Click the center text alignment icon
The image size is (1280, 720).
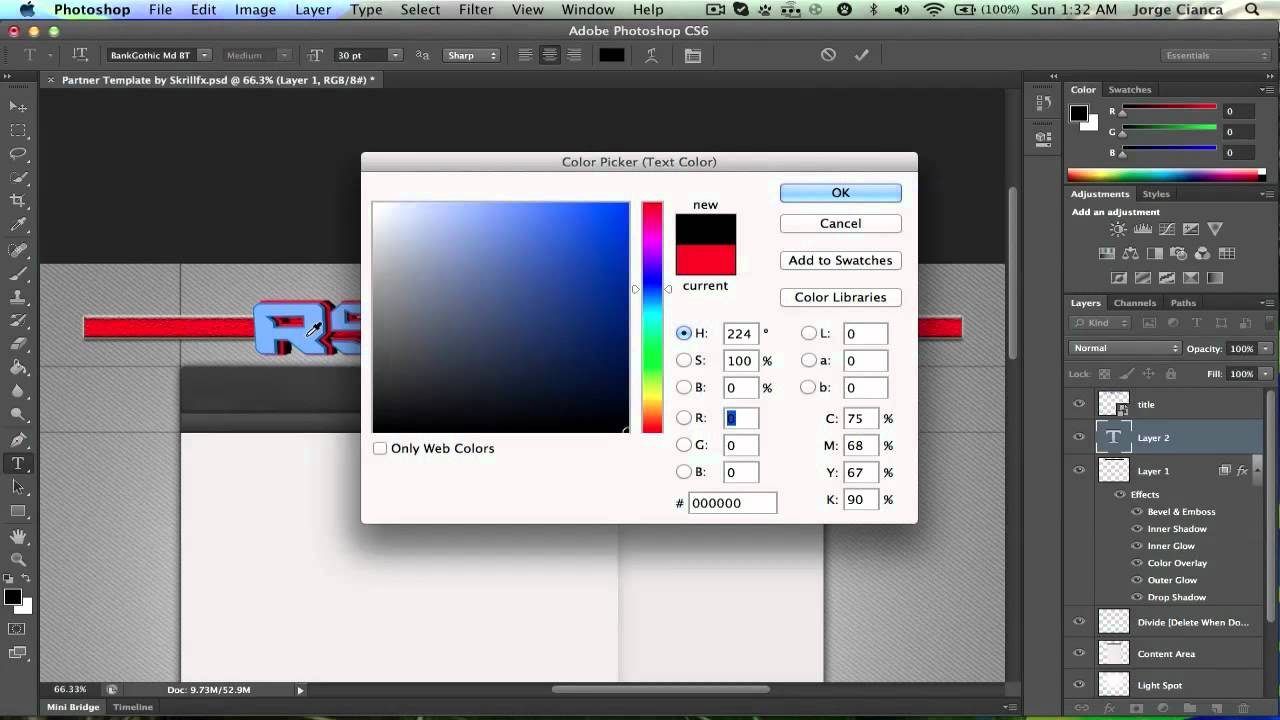click(x=550, y=55)
